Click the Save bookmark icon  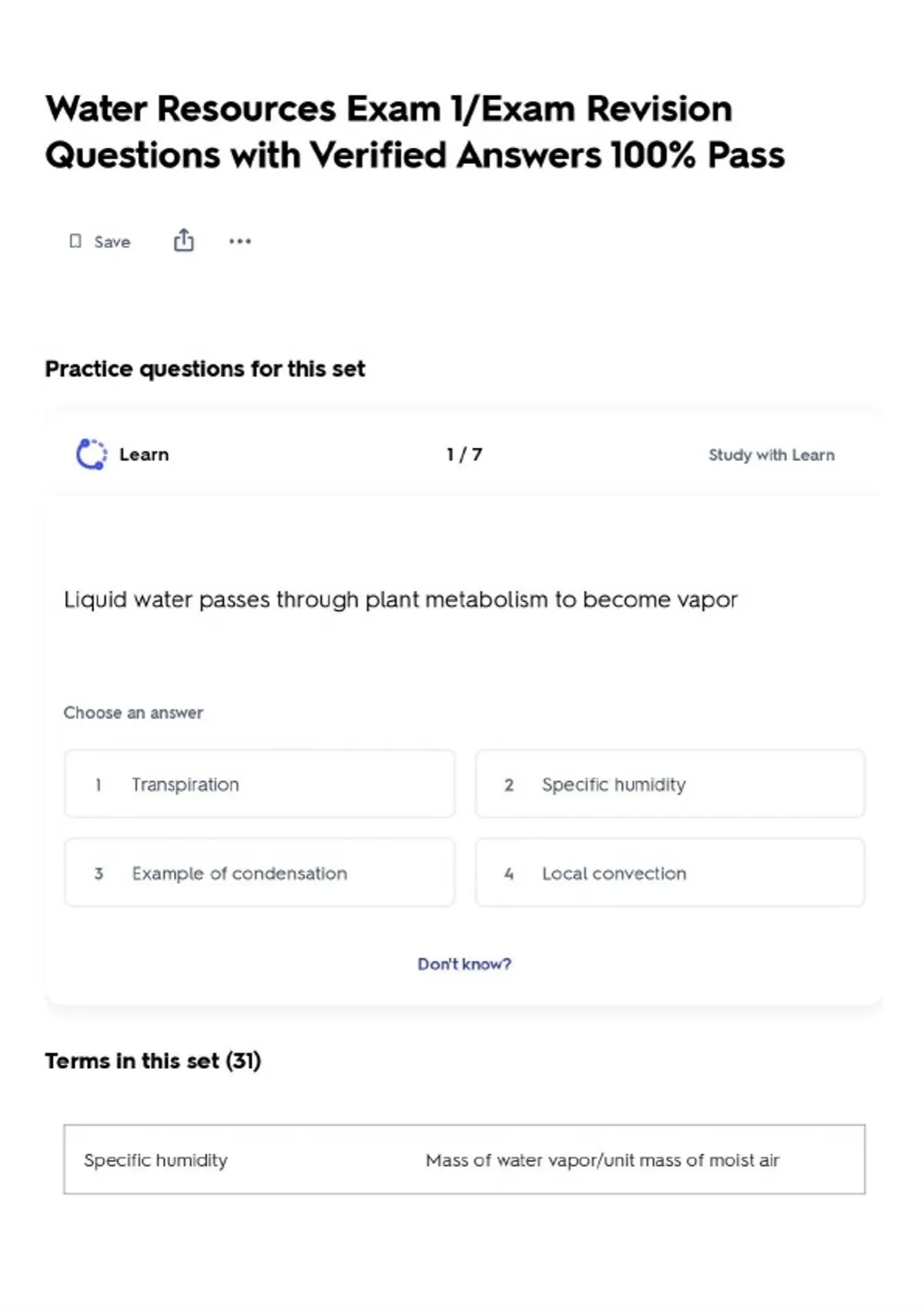[75, 242]
